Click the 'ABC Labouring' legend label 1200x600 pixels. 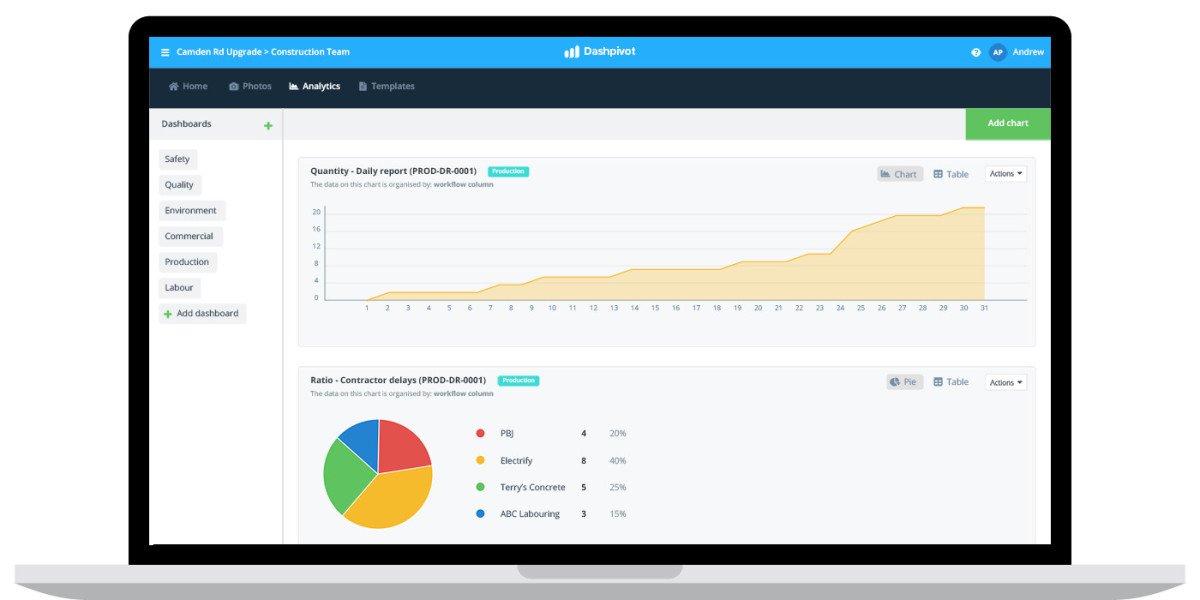click(x=530, y=514)
